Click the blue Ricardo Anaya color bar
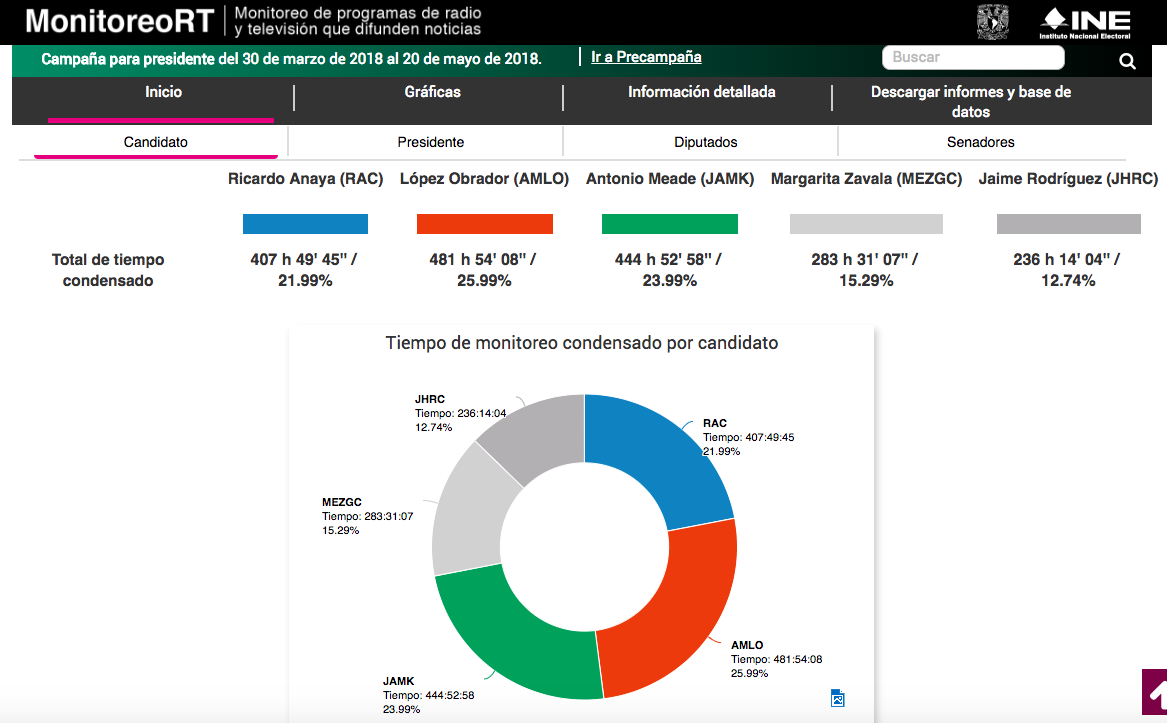The image size is (1167, 723). pos(305,223)
